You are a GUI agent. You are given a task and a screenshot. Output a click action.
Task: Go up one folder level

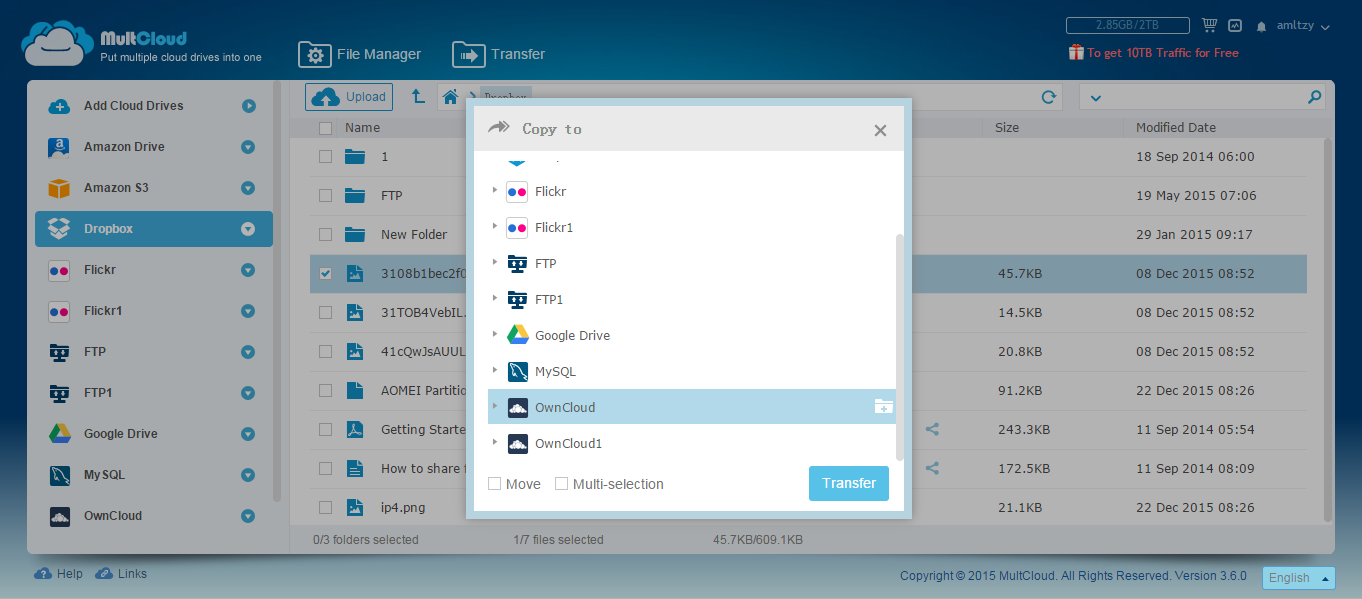click(419, 97)
